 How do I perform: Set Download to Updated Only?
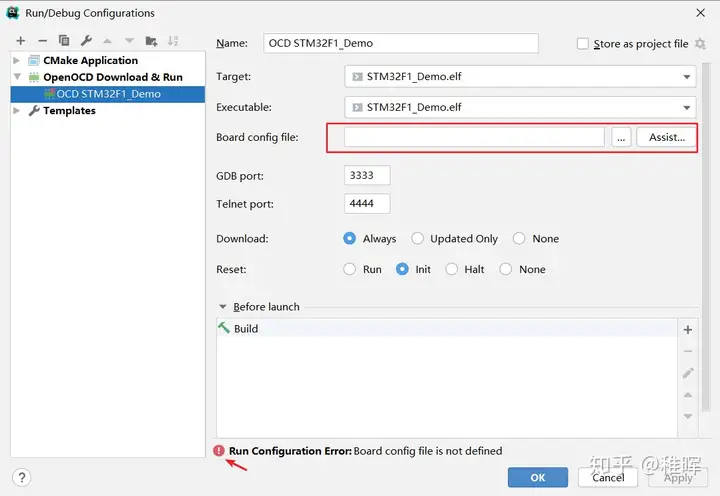417,238
